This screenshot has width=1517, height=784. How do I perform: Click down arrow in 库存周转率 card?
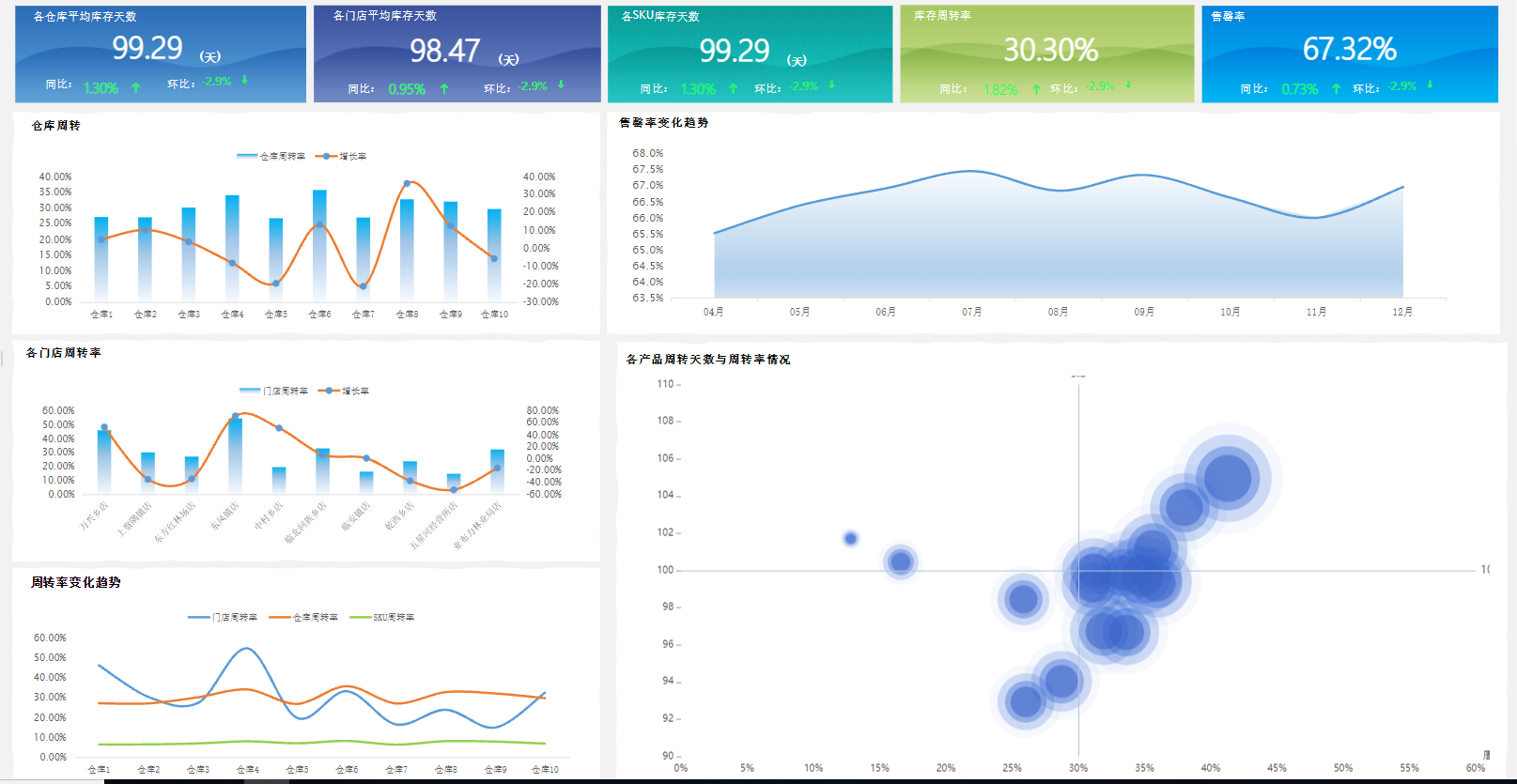point(1128,85)
